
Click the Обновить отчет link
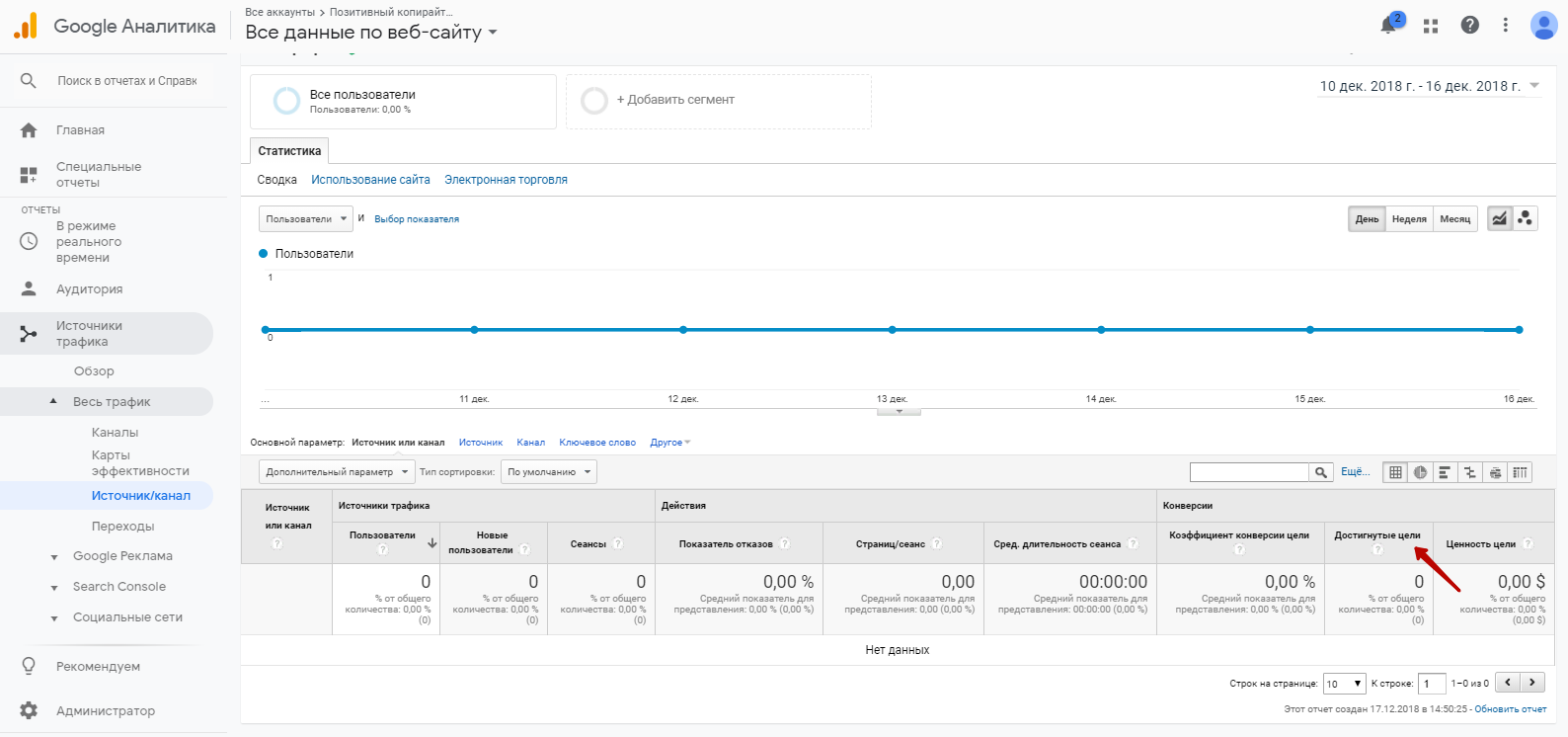click(x=1511, y=709)
